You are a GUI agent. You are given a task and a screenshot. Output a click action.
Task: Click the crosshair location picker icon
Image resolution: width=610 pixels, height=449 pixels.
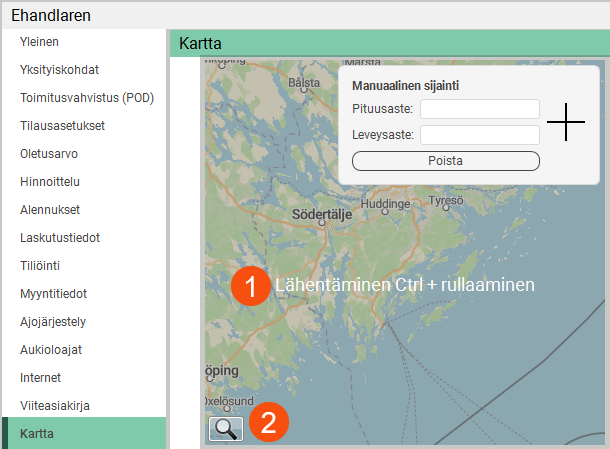pos(566,121)
